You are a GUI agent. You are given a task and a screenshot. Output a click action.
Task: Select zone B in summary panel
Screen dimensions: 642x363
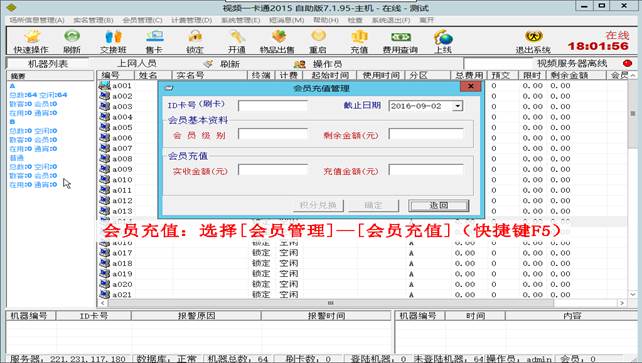click(x=12, y=122)
